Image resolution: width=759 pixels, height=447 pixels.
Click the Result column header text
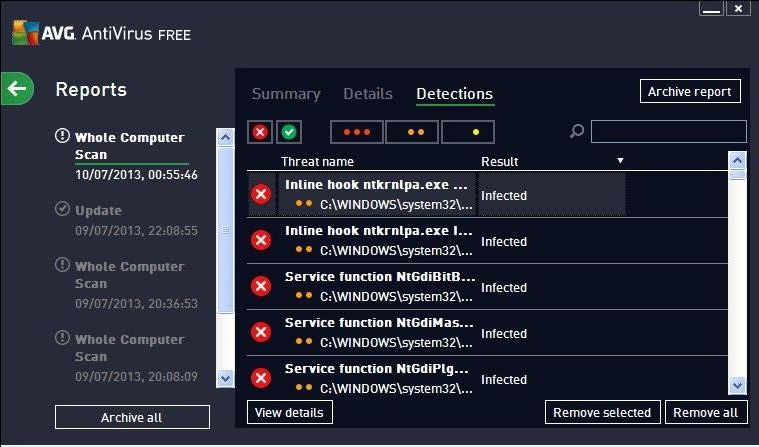(x=500, y=161)
